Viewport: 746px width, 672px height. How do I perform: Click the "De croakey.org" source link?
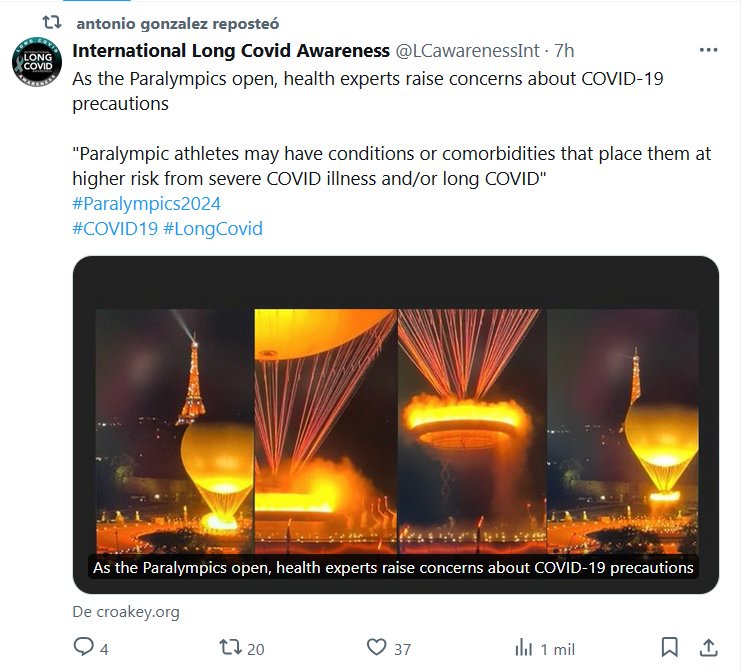pos(125,611)
